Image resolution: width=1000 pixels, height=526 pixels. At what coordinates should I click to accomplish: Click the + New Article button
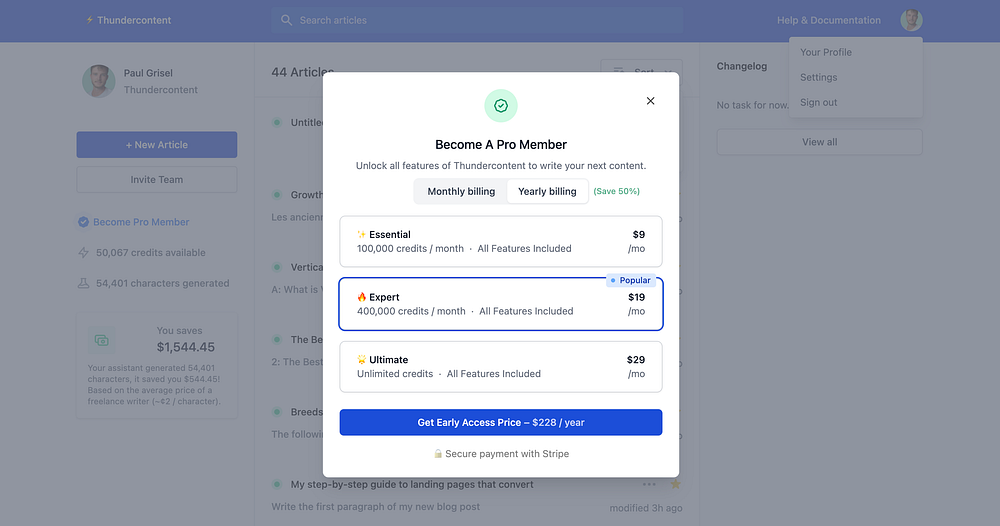pos(157,145)
